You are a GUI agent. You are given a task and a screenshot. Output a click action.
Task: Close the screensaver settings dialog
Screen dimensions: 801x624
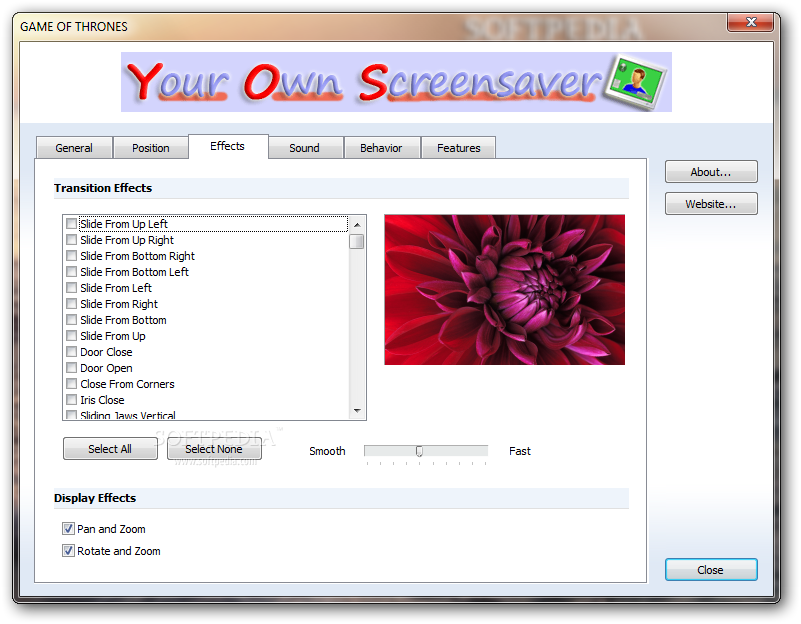click(711, 570)
